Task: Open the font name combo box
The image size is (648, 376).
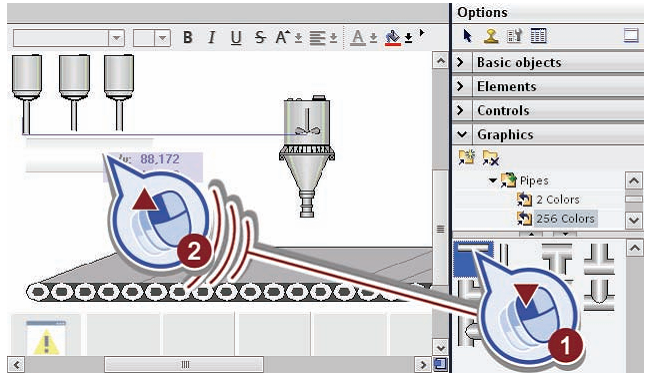Action: 69,38
